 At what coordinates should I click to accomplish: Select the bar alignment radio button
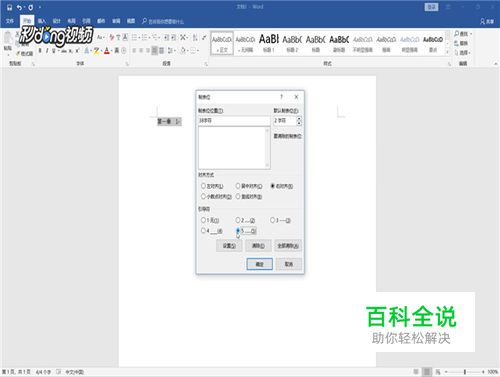click(x=238, y=197)
